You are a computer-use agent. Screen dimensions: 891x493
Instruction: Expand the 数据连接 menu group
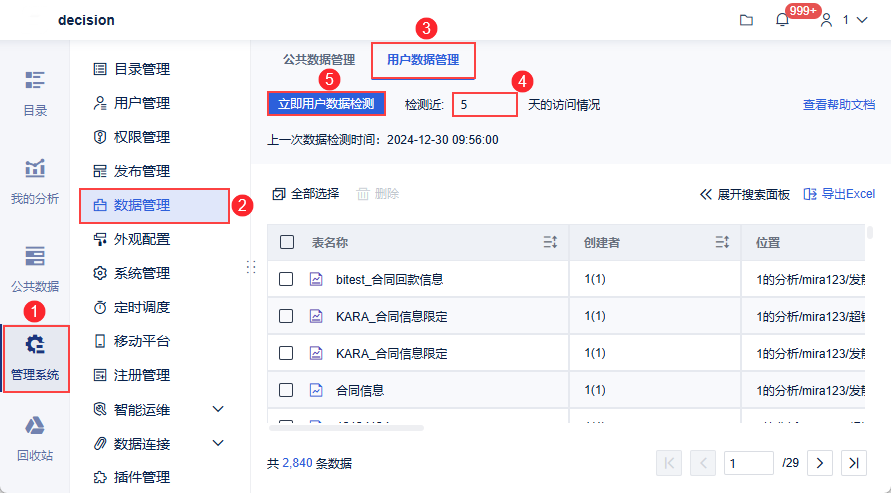click(218, 443)
